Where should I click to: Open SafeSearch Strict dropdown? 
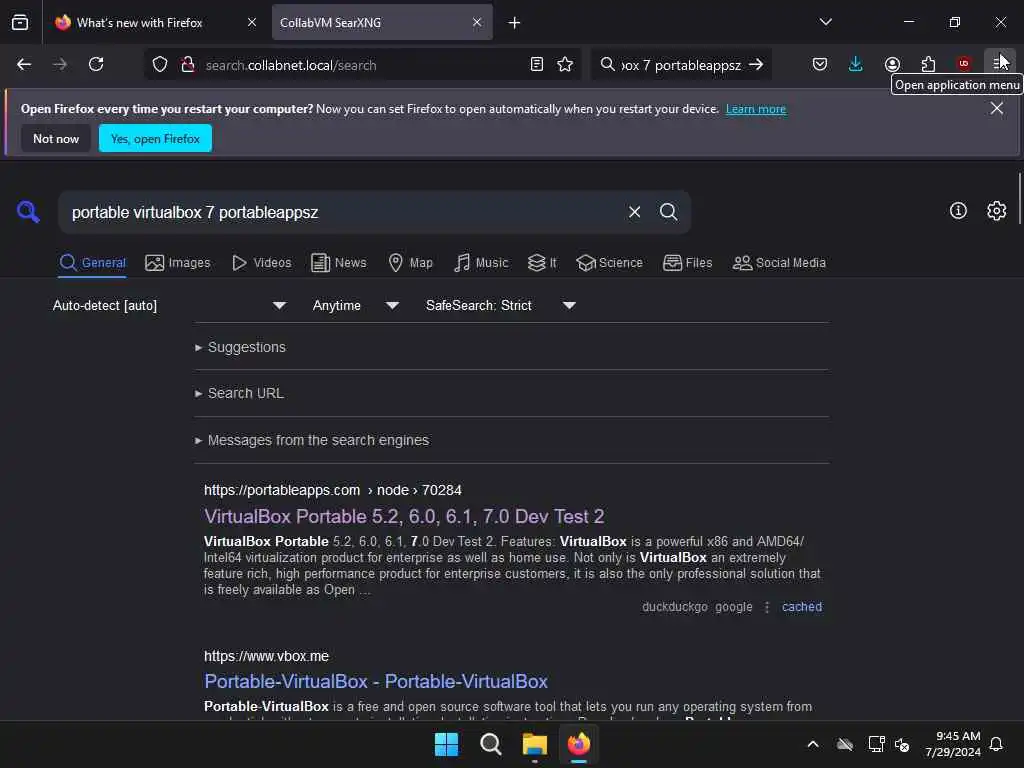[x=500, y=305]
